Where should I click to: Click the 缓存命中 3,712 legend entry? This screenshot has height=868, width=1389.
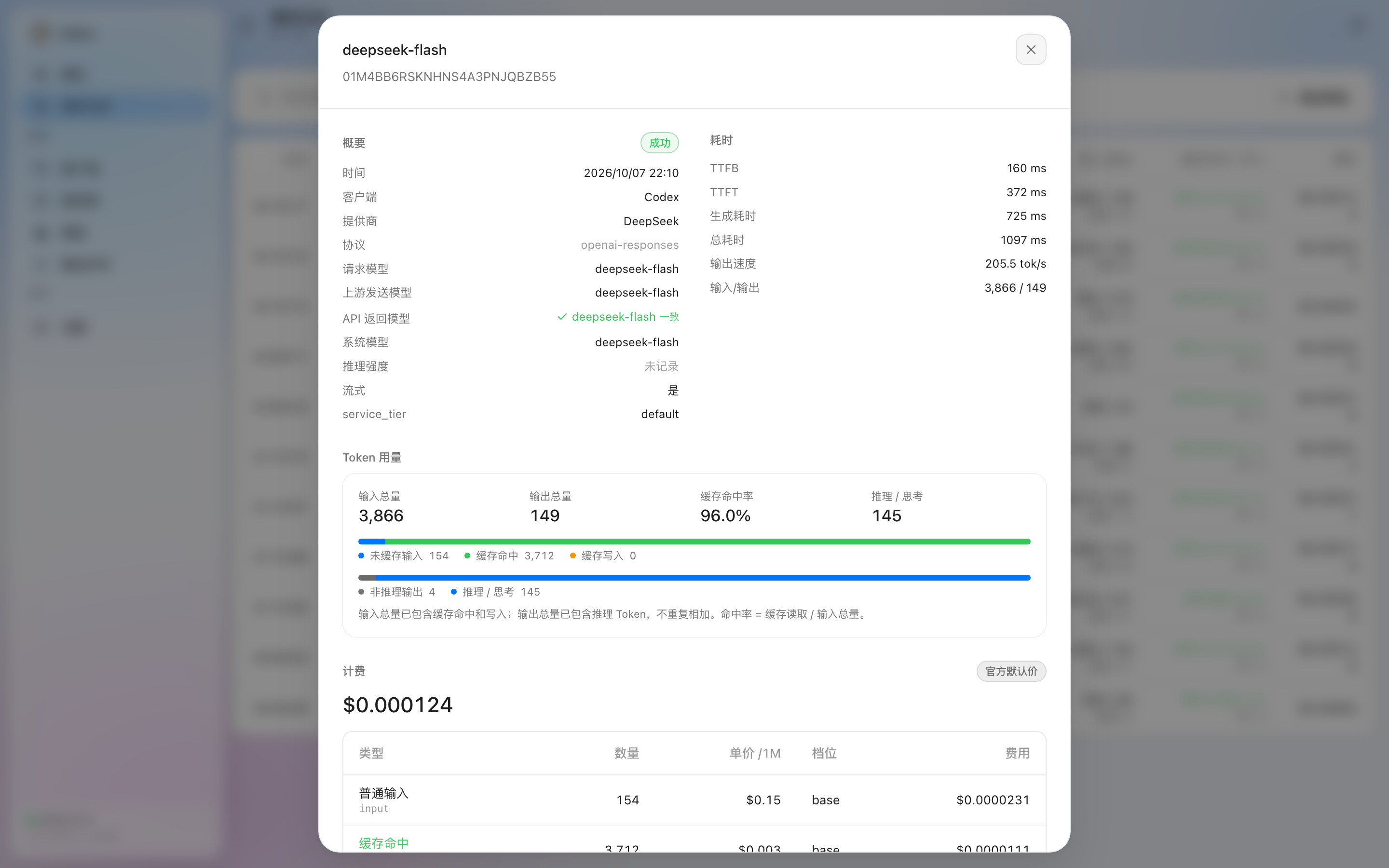(x=509, y=556)
